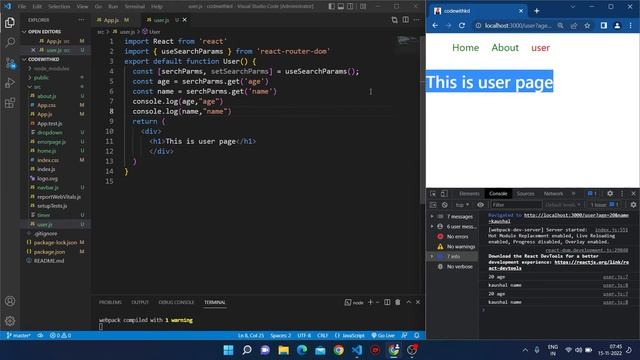
Task: Toggle the DevTools device toolbar
Action: click(x=444, y=194)
